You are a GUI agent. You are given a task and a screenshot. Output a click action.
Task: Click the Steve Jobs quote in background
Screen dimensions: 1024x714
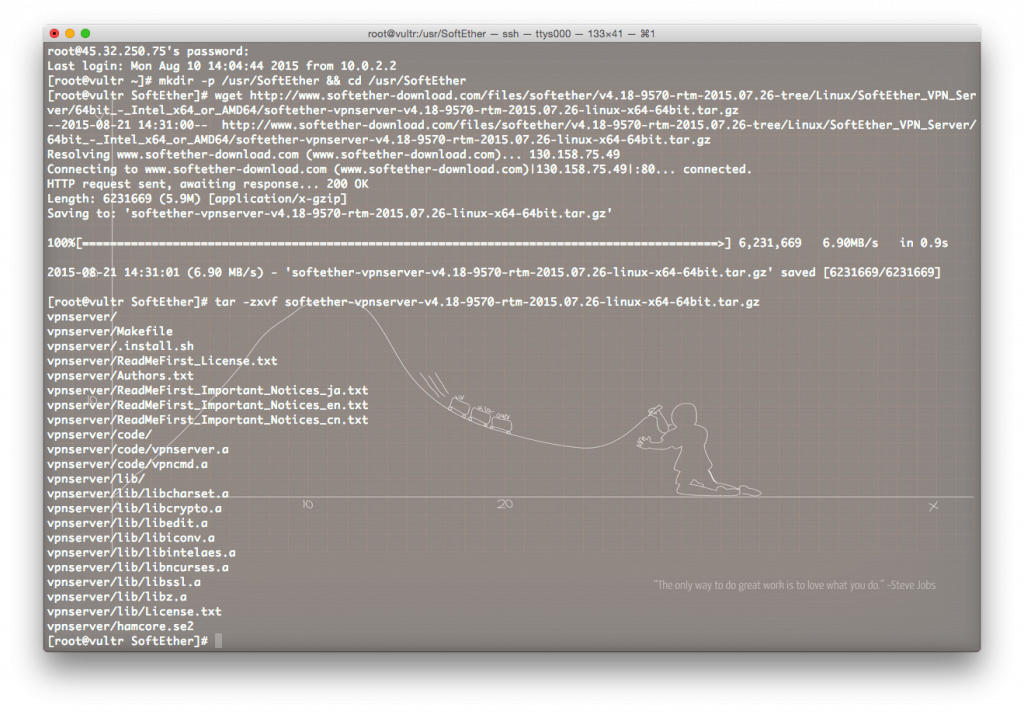click(x=795, y=585)
